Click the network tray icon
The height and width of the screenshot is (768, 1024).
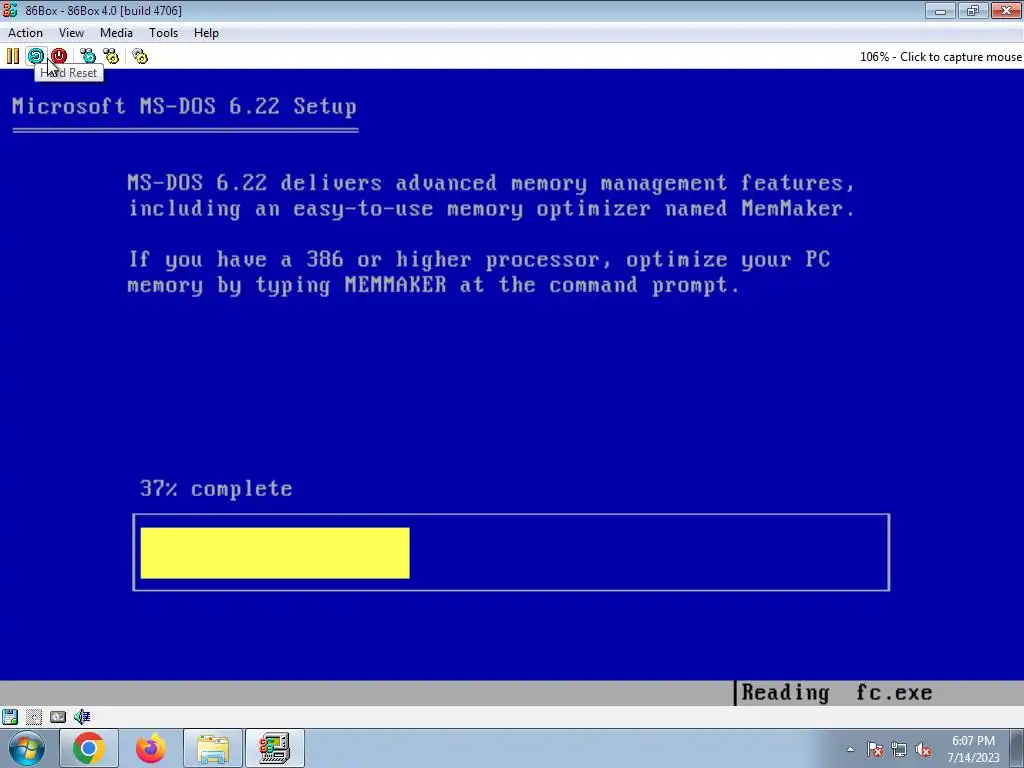click(x=899, y=749)
